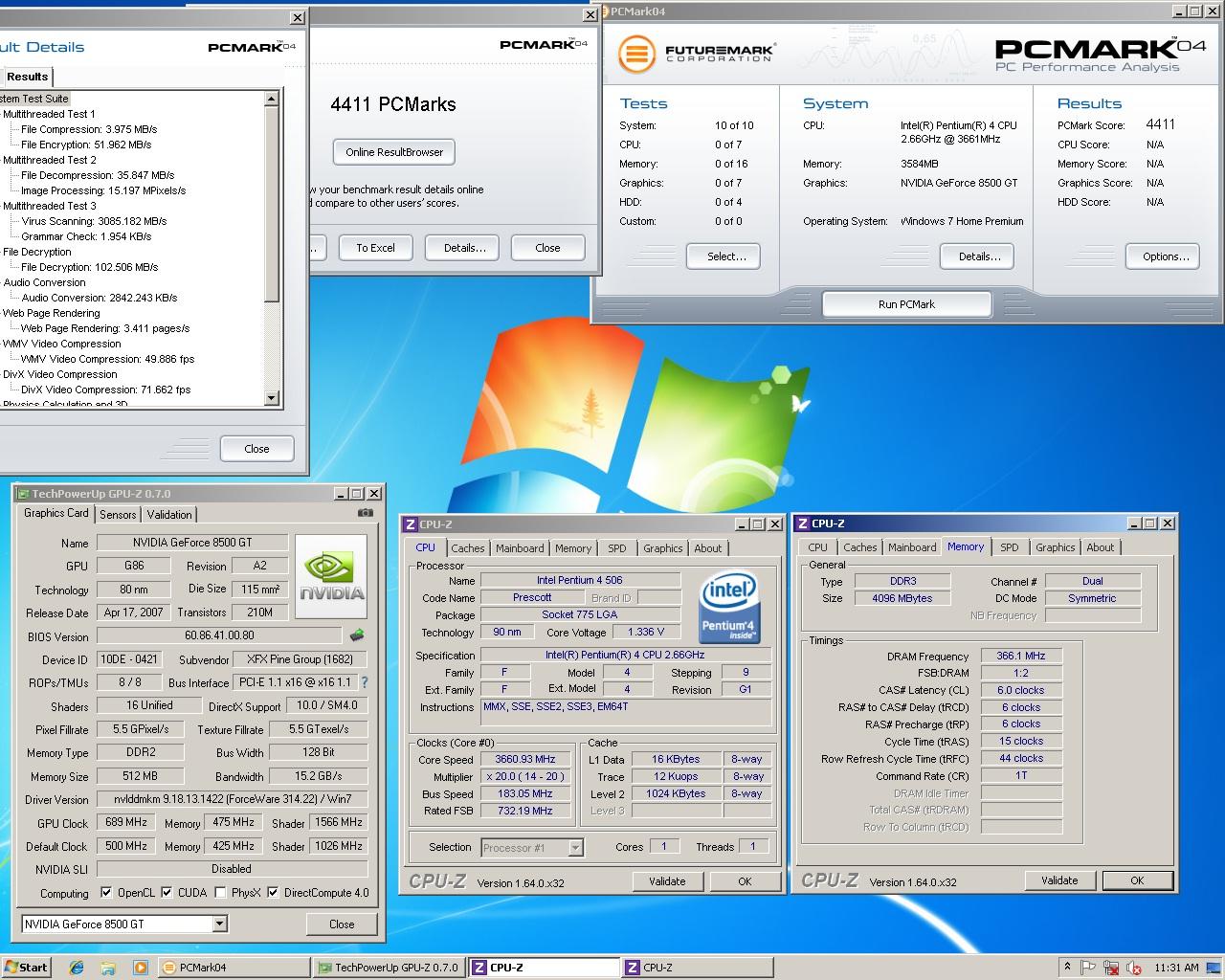
Task: Open the Caches tab in left CPU-Z window
Action: pos(467,548)
